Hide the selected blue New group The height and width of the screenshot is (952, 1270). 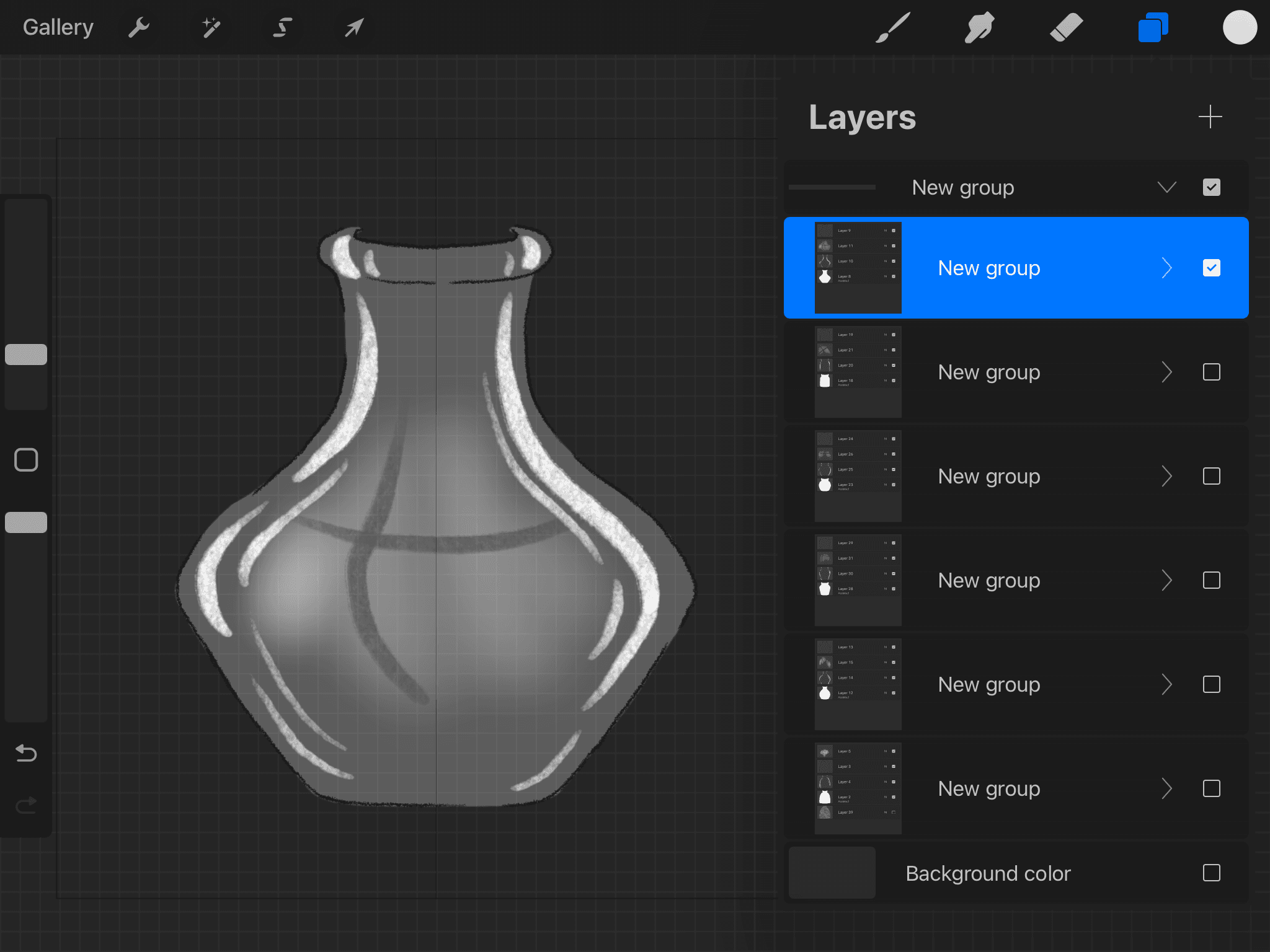tap(1211, 268)
